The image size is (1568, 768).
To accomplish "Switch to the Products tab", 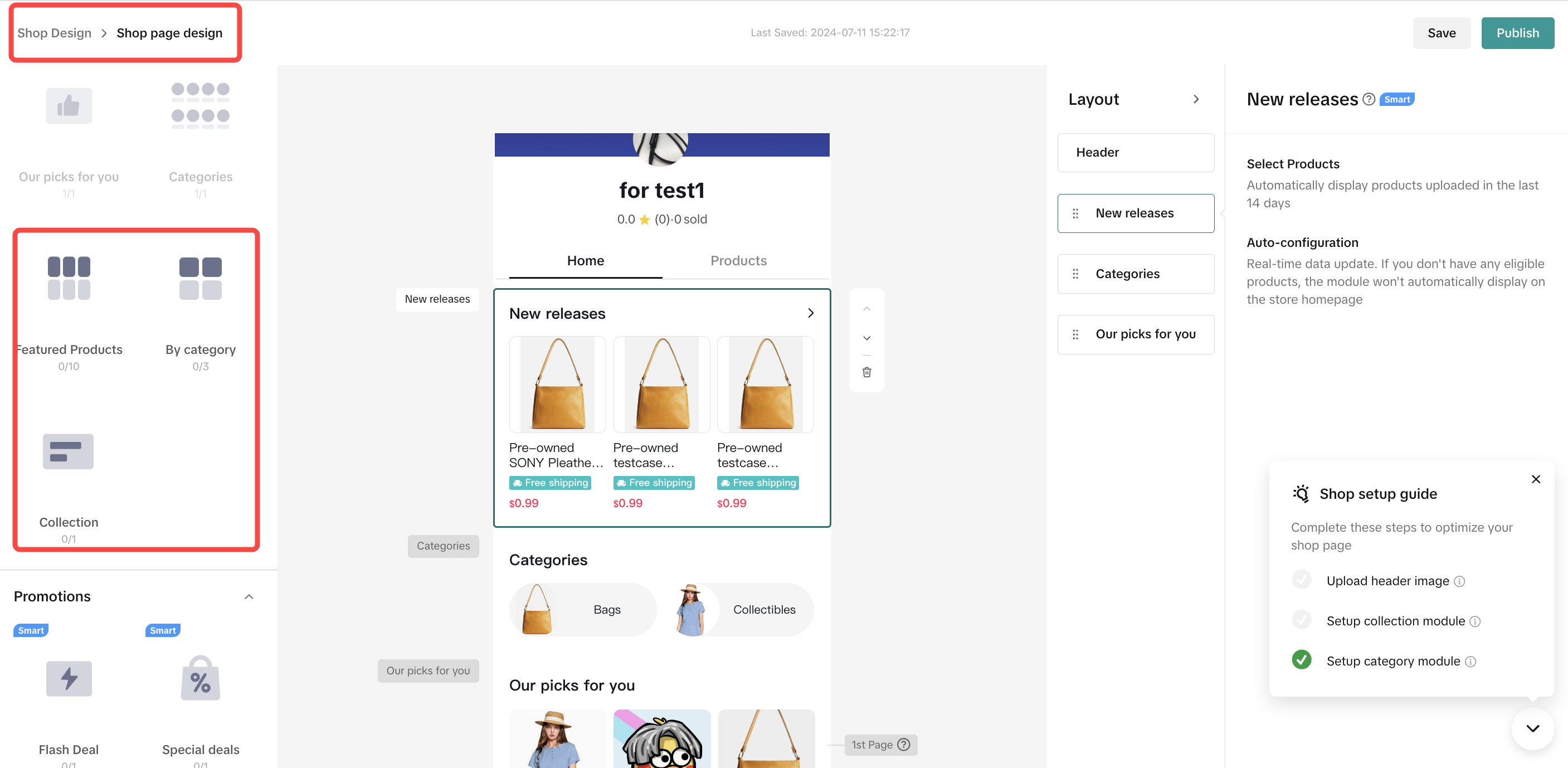I will point(738,261).
